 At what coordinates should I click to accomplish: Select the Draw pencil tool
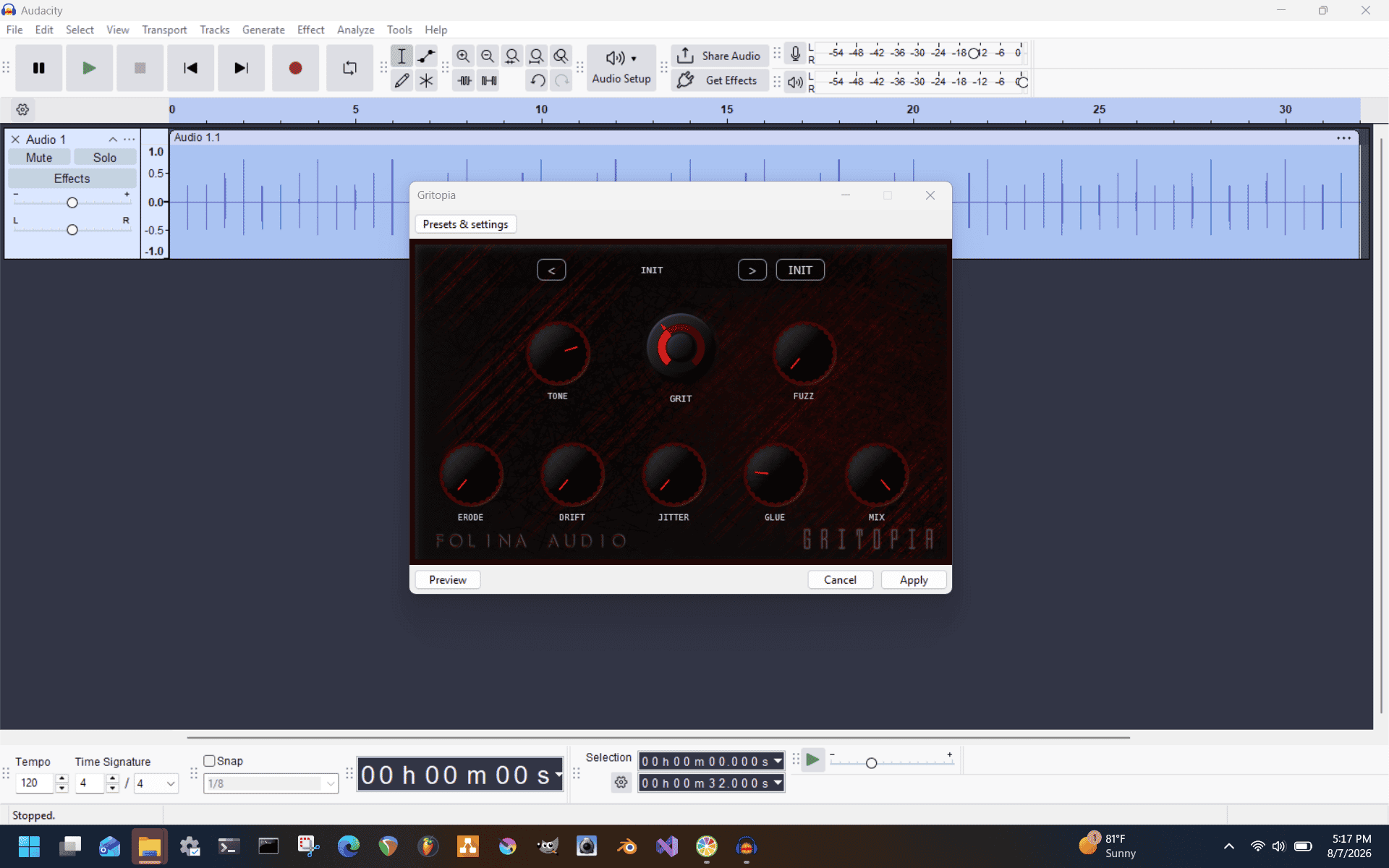tap(402, 80)
